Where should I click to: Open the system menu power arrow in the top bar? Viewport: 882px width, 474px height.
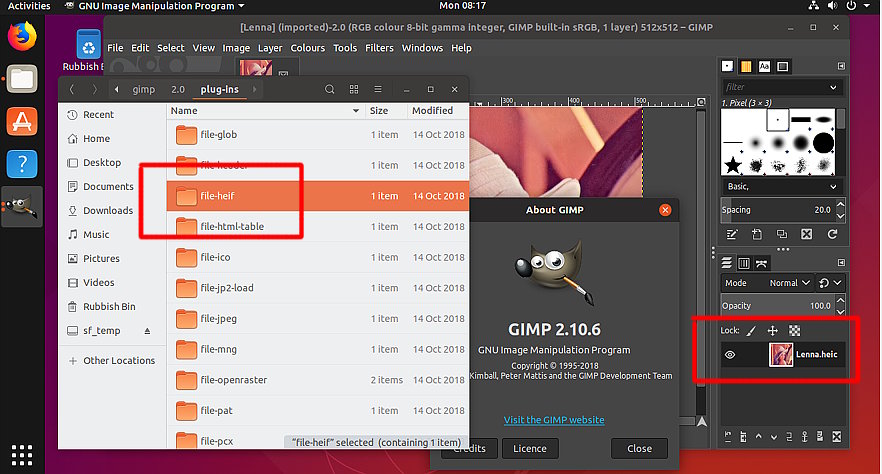(867, 6)
